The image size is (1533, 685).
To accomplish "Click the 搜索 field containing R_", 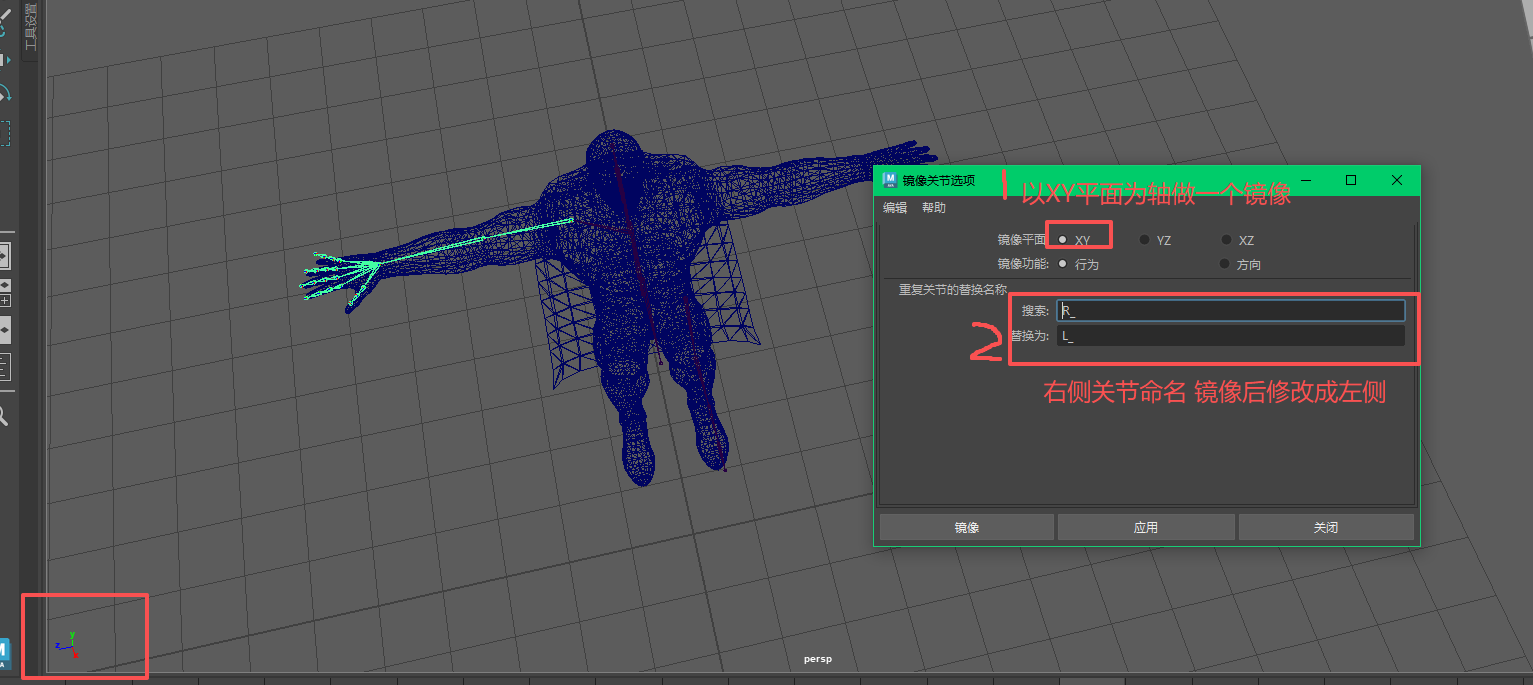I will [1231, 311].
